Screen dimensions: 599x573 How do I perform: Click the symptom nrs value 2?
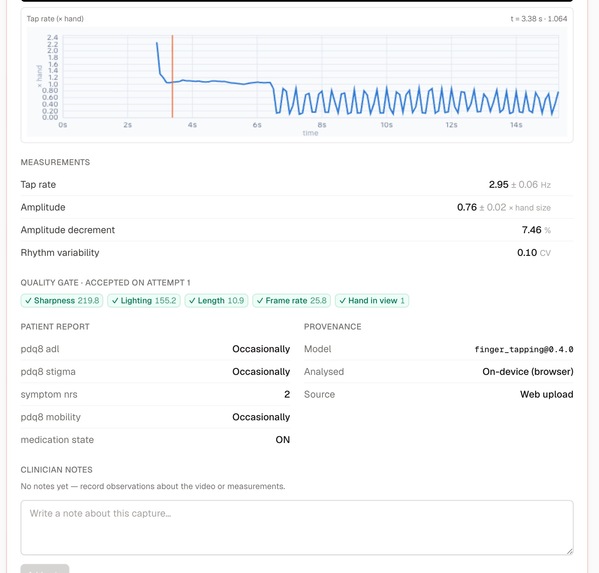[287, 394]
